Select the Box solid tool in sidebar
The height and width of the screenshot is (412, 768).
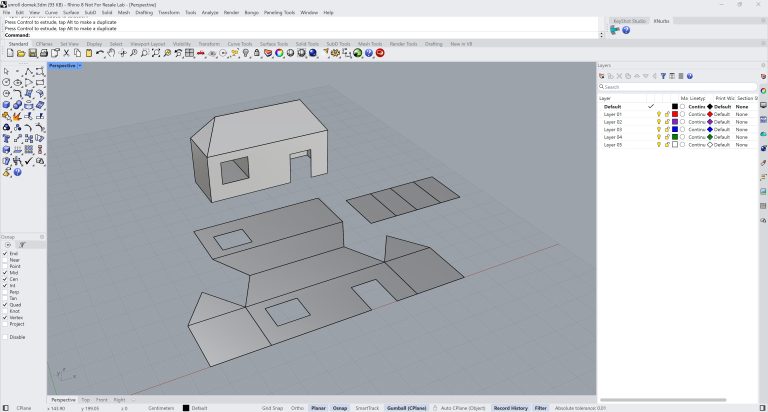click(x=6, y=105)
